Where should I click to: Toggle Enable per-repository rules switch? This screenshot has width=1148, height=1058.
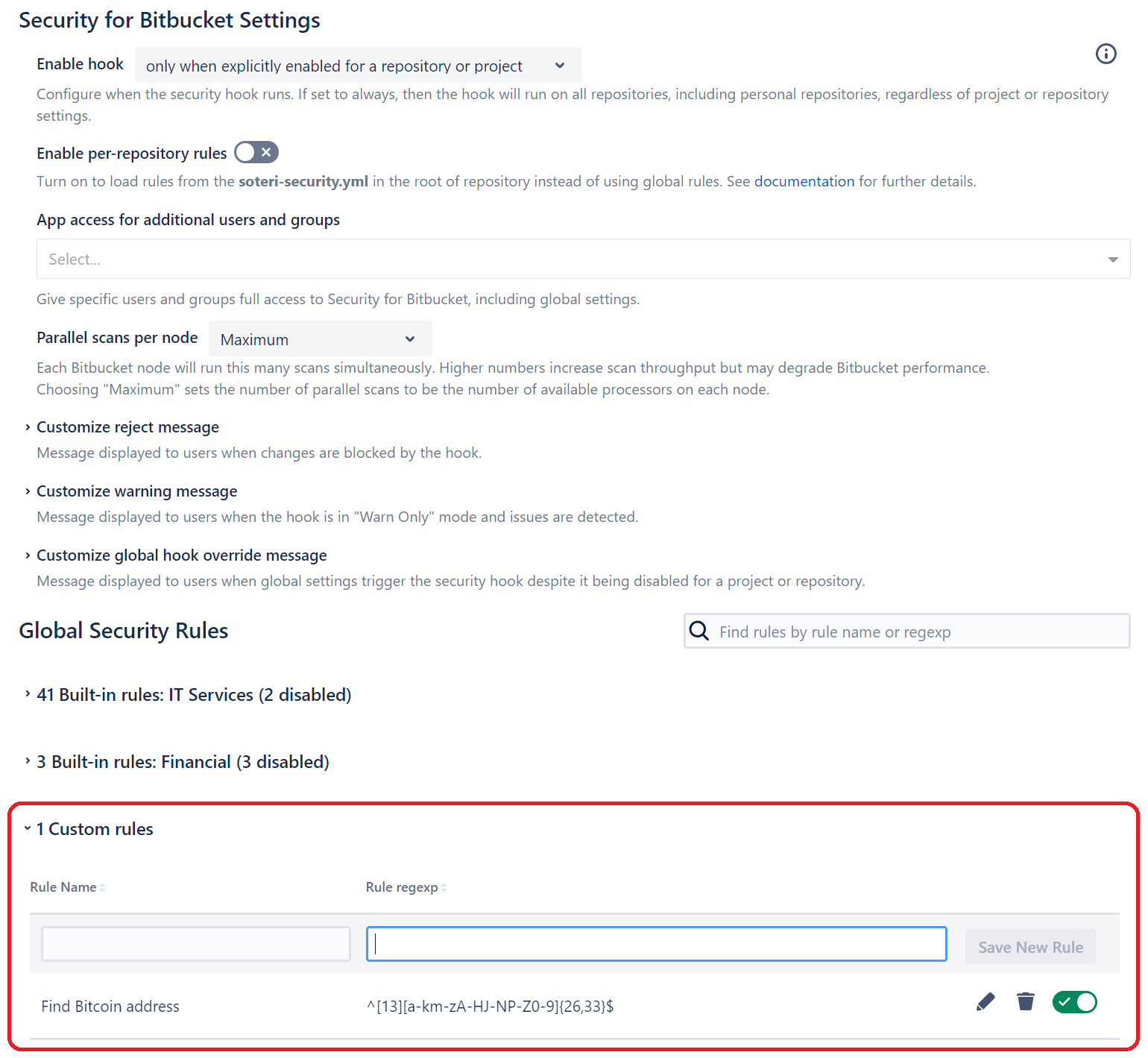256,152
